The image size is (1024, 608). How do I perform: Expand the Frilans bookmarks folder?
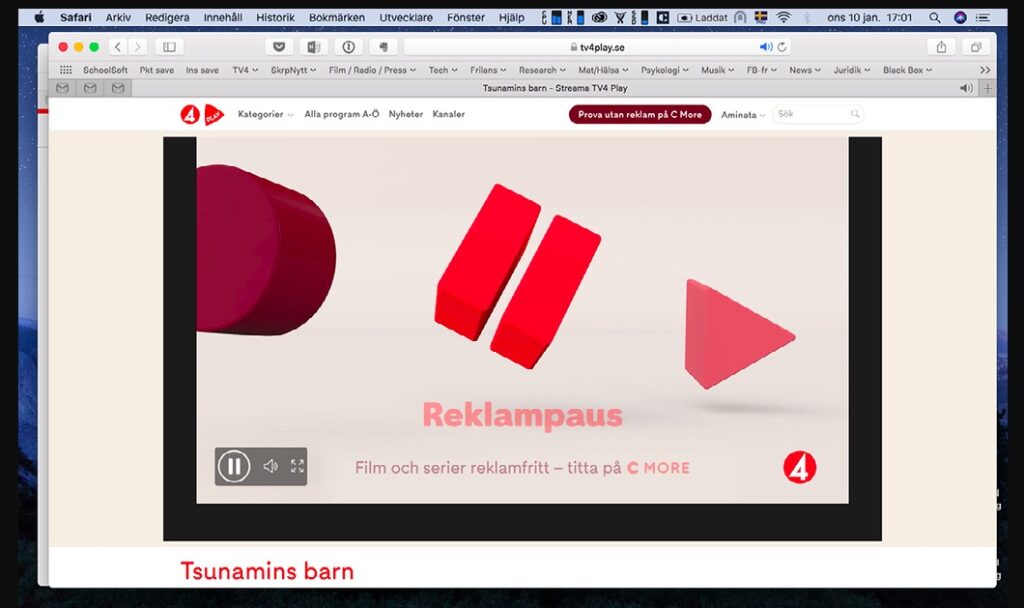[x=488, y=70]
